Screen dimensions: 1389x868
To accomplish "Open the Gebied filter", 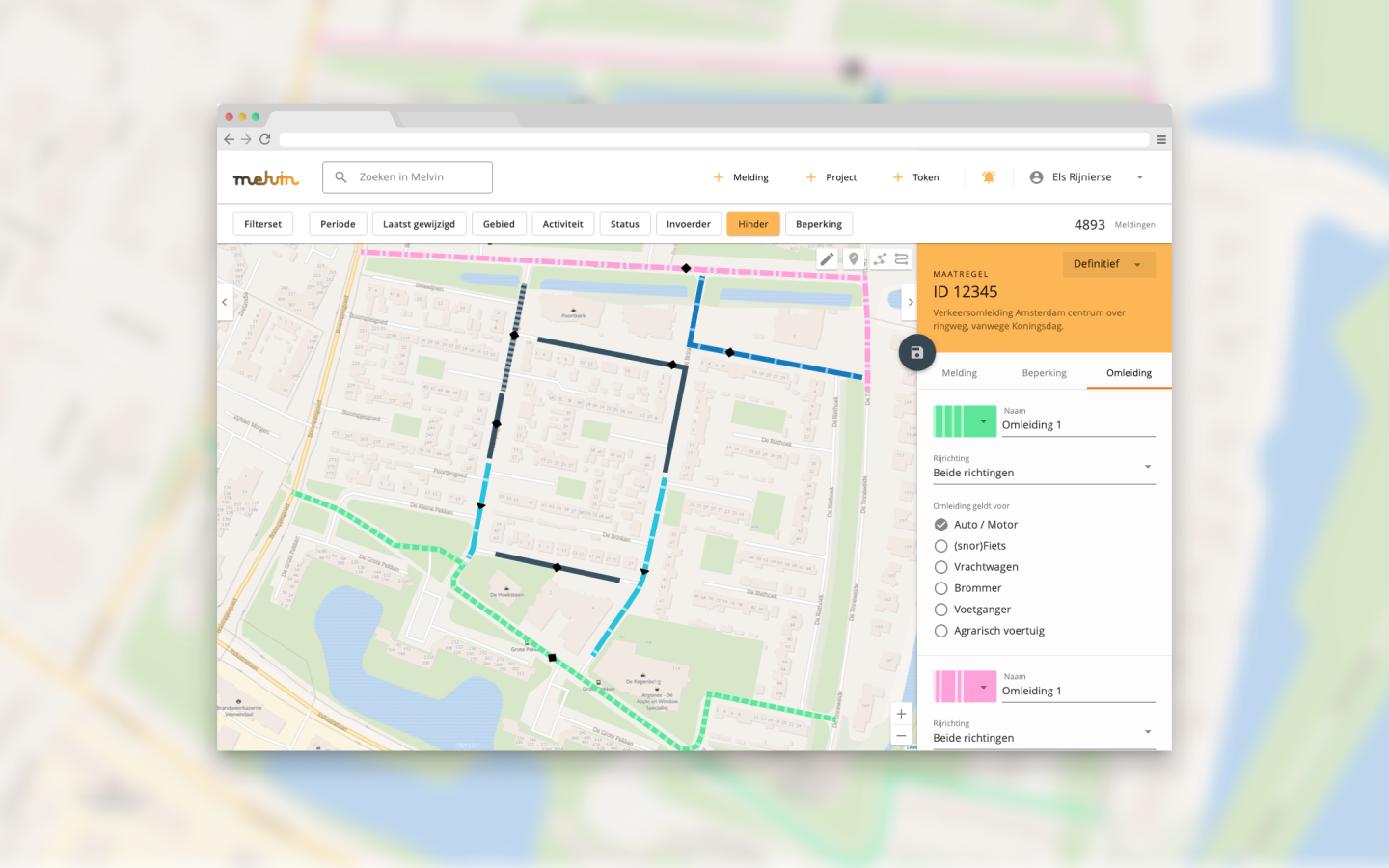I will 499,224.
